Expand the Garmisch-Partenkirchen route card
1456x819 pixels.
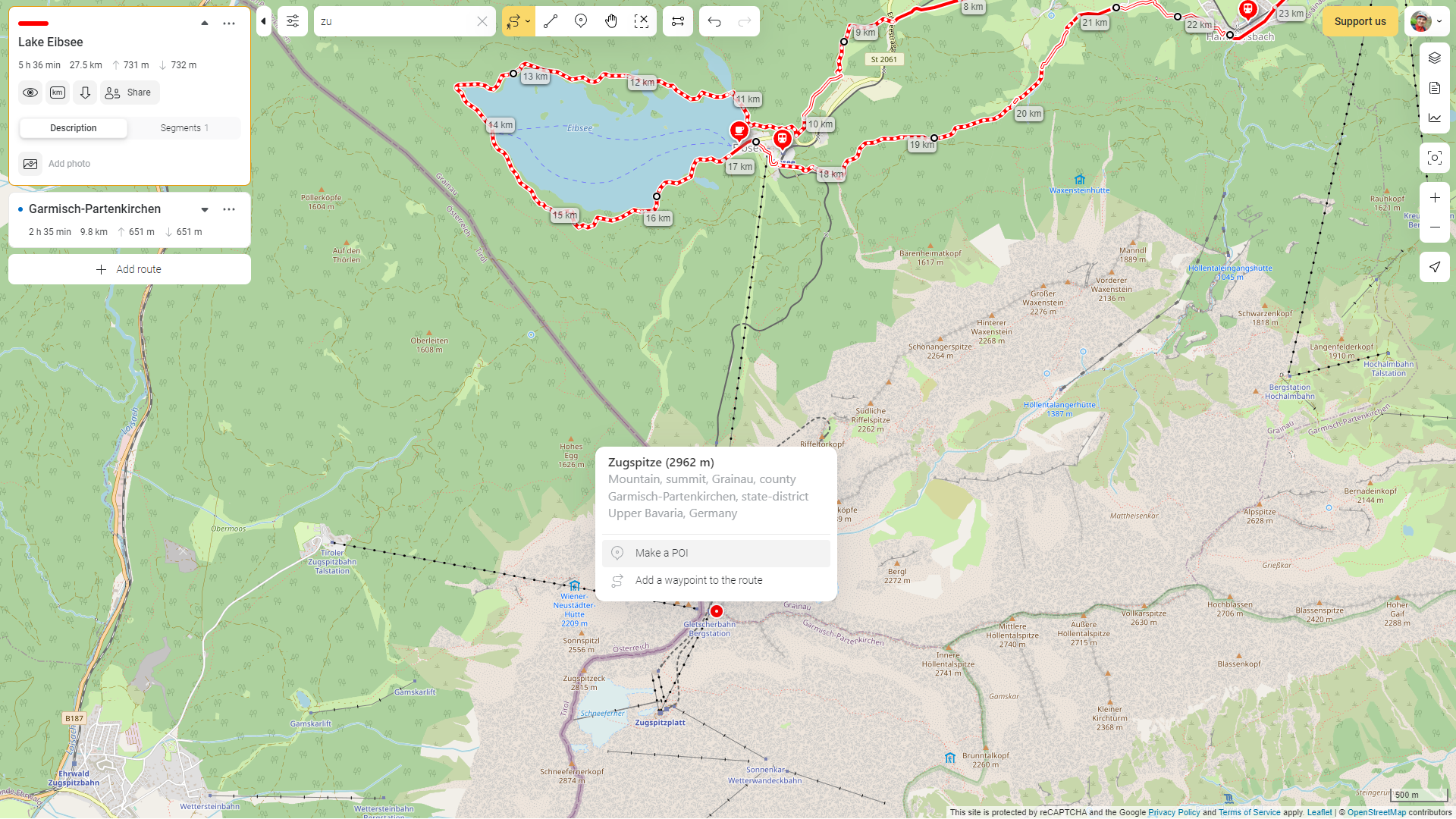(x=205, y=209)
